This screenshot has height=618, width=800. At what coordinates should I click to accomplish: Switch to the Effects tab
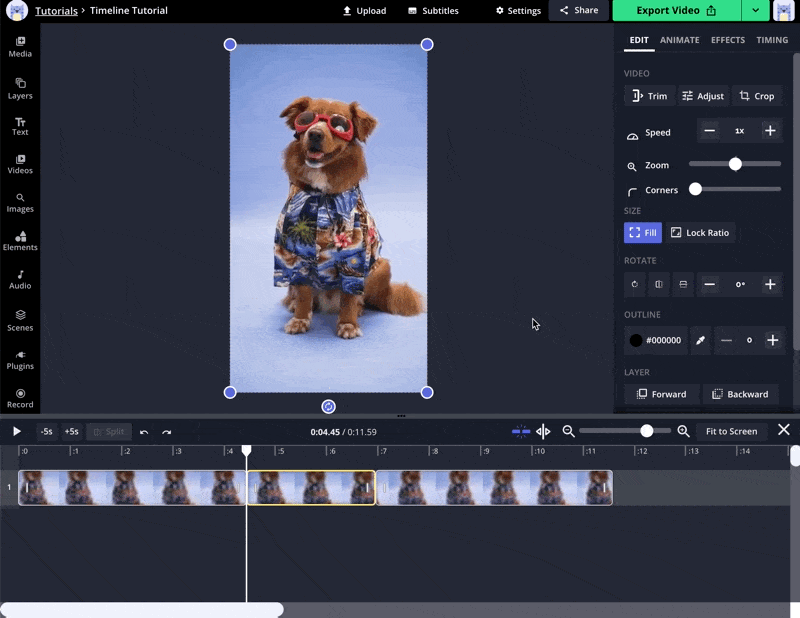(x=727, y=40)
